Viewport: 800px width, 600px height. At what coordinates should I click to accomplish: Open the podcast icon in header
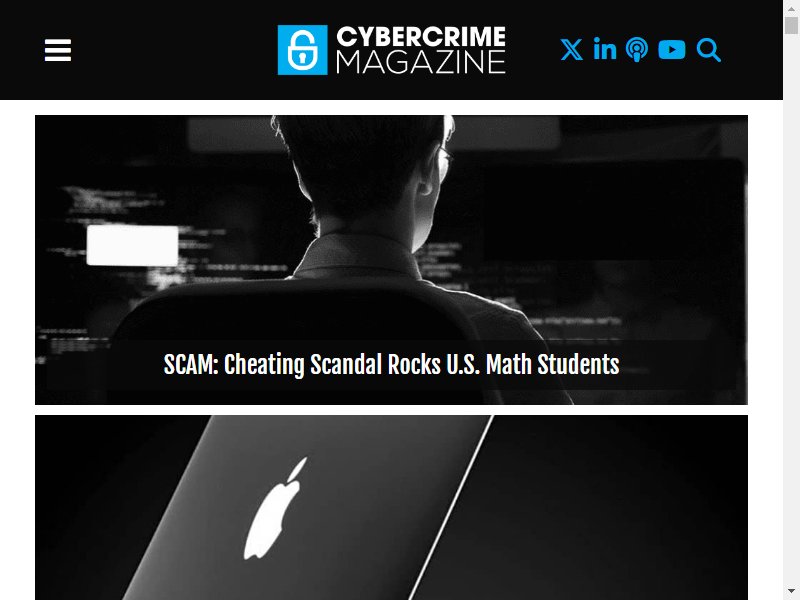point(637,49)
